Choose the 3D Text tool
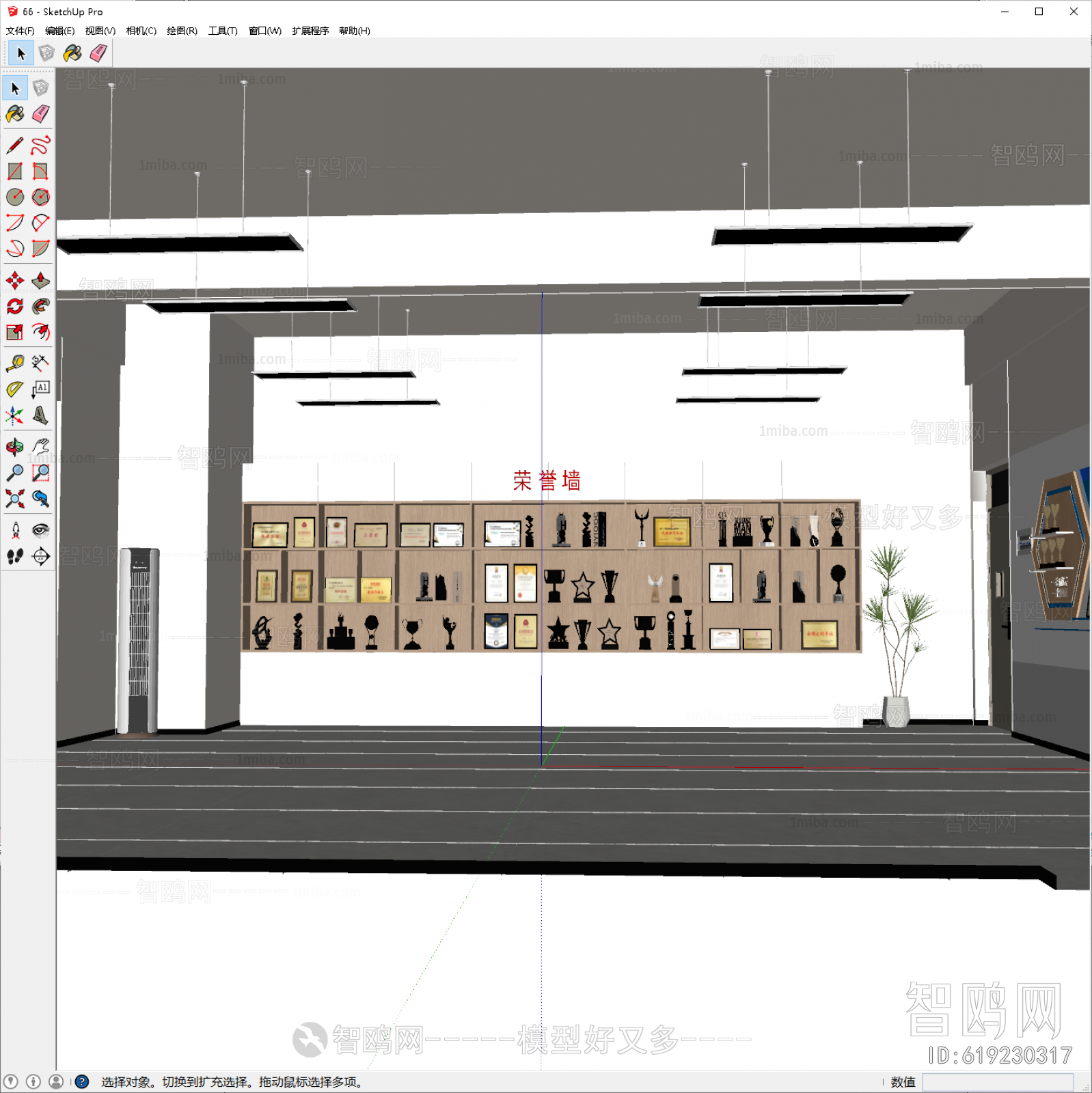Screen dimensions: 1092x1093 (x=40, y=415)
